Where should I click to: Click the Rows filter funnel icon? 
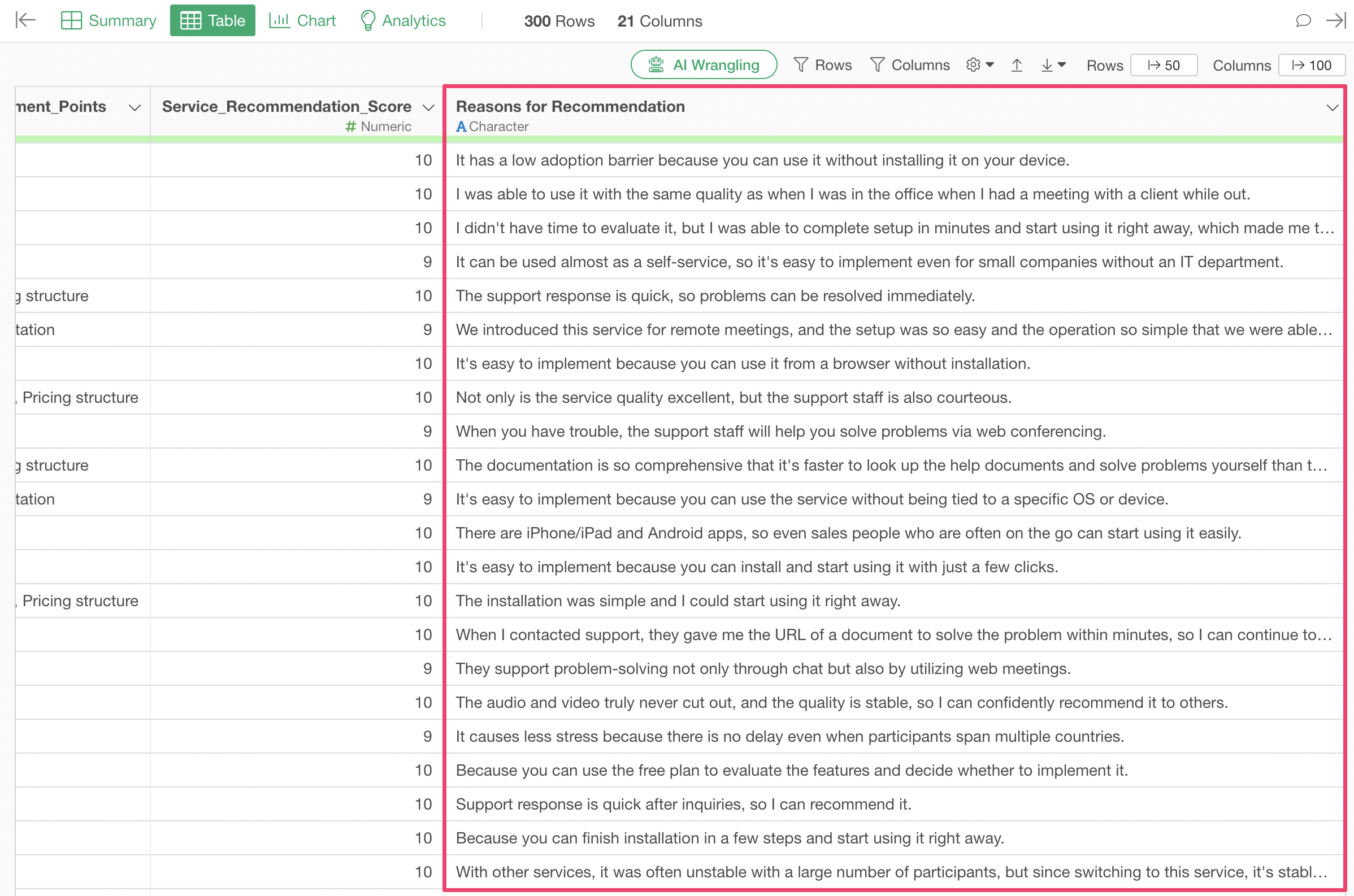(x=800, y=65)
